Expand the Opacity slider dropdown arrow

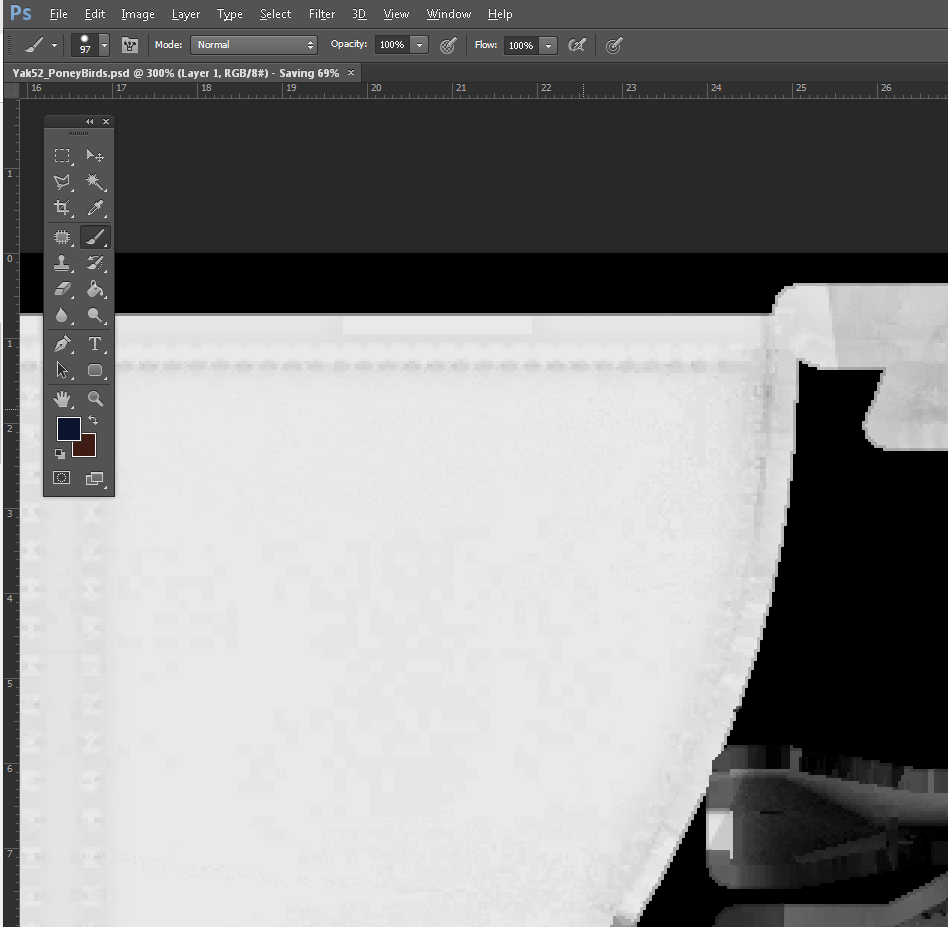419,45
